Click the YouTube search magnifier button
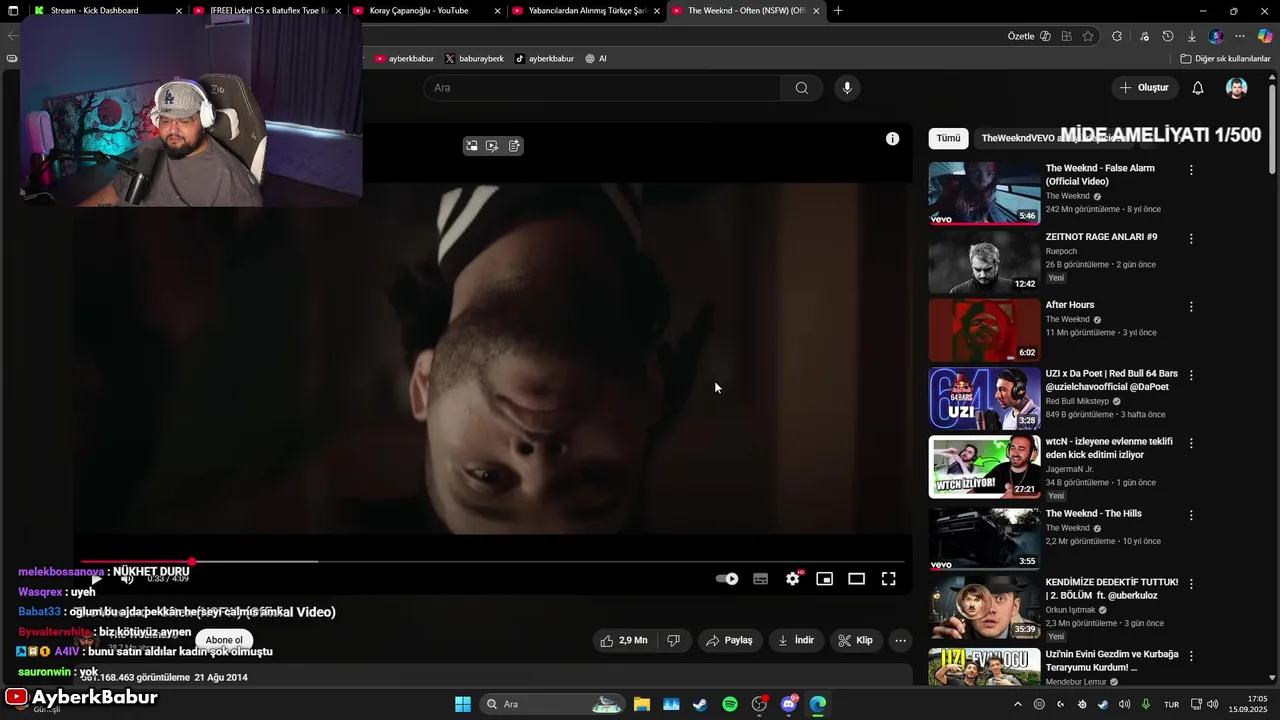This screenshot has height=720, width=1280. 802,88
